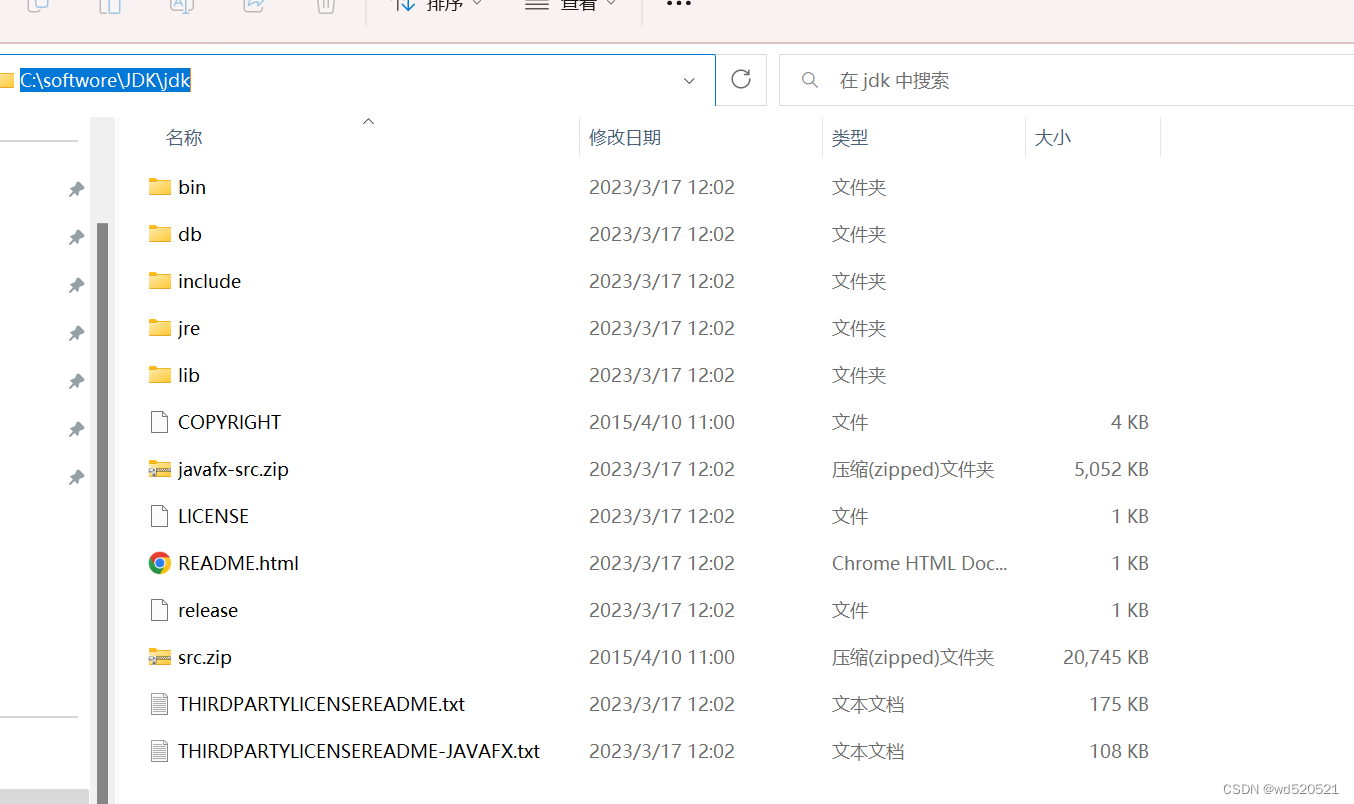Viewport: 1354px width, 804px height.
Task: Click the 4 KB size value
Action: (1130, 422)
